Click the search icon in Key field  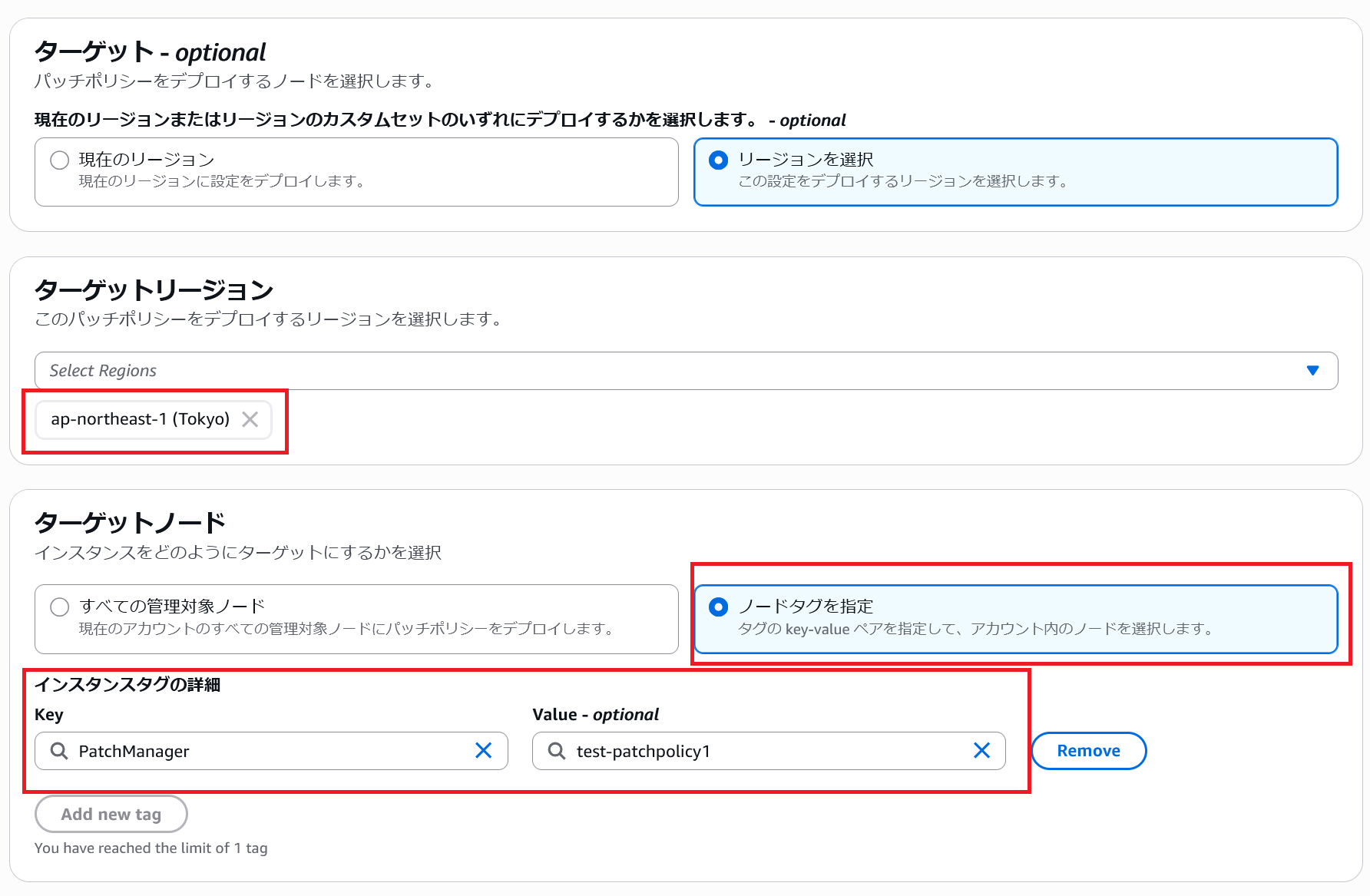pyautogui.click(x=59, y=751)
